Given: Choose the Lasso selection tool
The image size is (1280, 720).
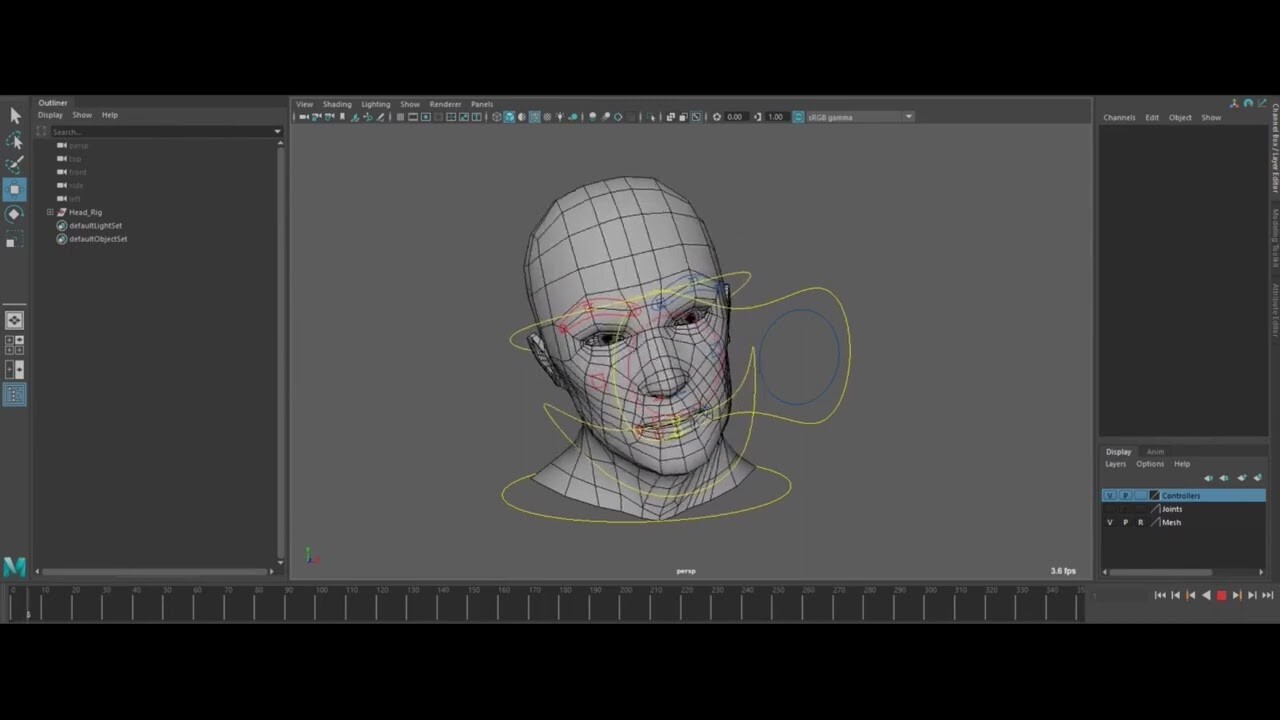Looking at the screenshot, I should tap(15, 141).
